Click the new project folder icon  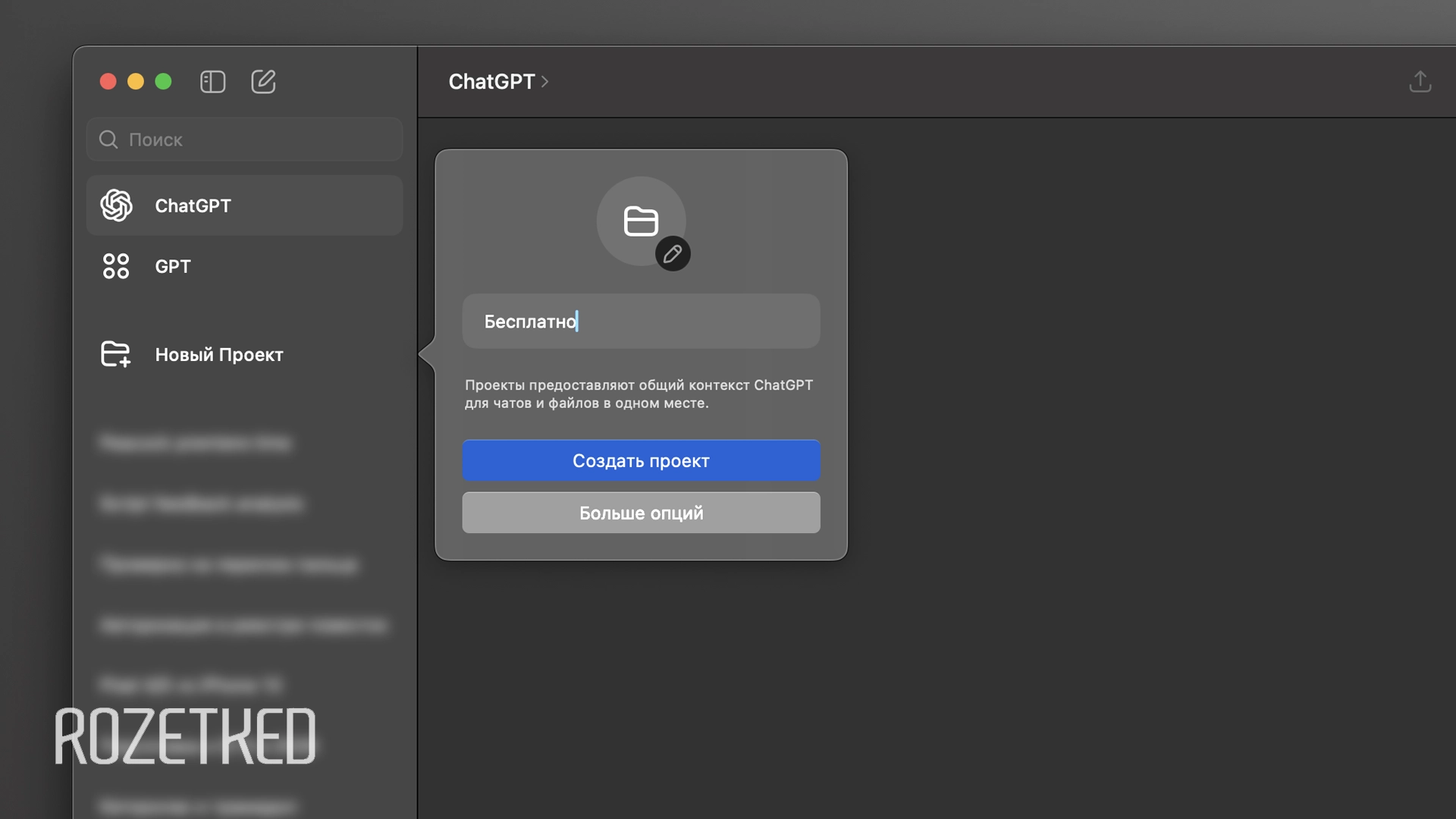(x=116, y=353)
